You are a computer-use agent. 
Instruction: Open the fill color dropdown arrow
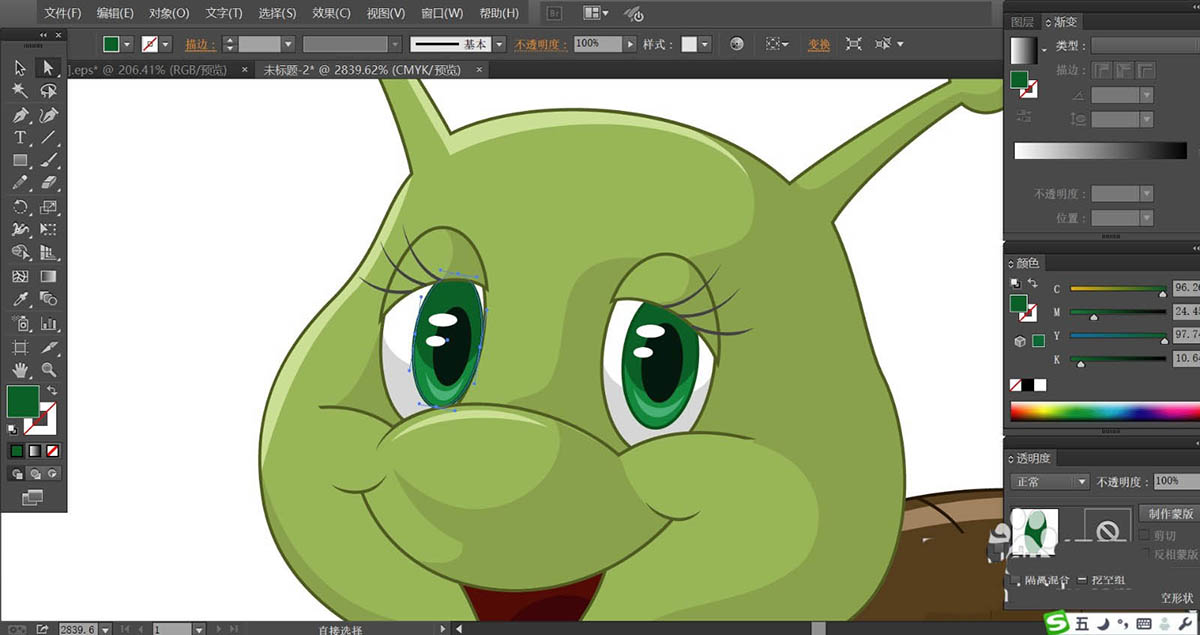point(127,45)
